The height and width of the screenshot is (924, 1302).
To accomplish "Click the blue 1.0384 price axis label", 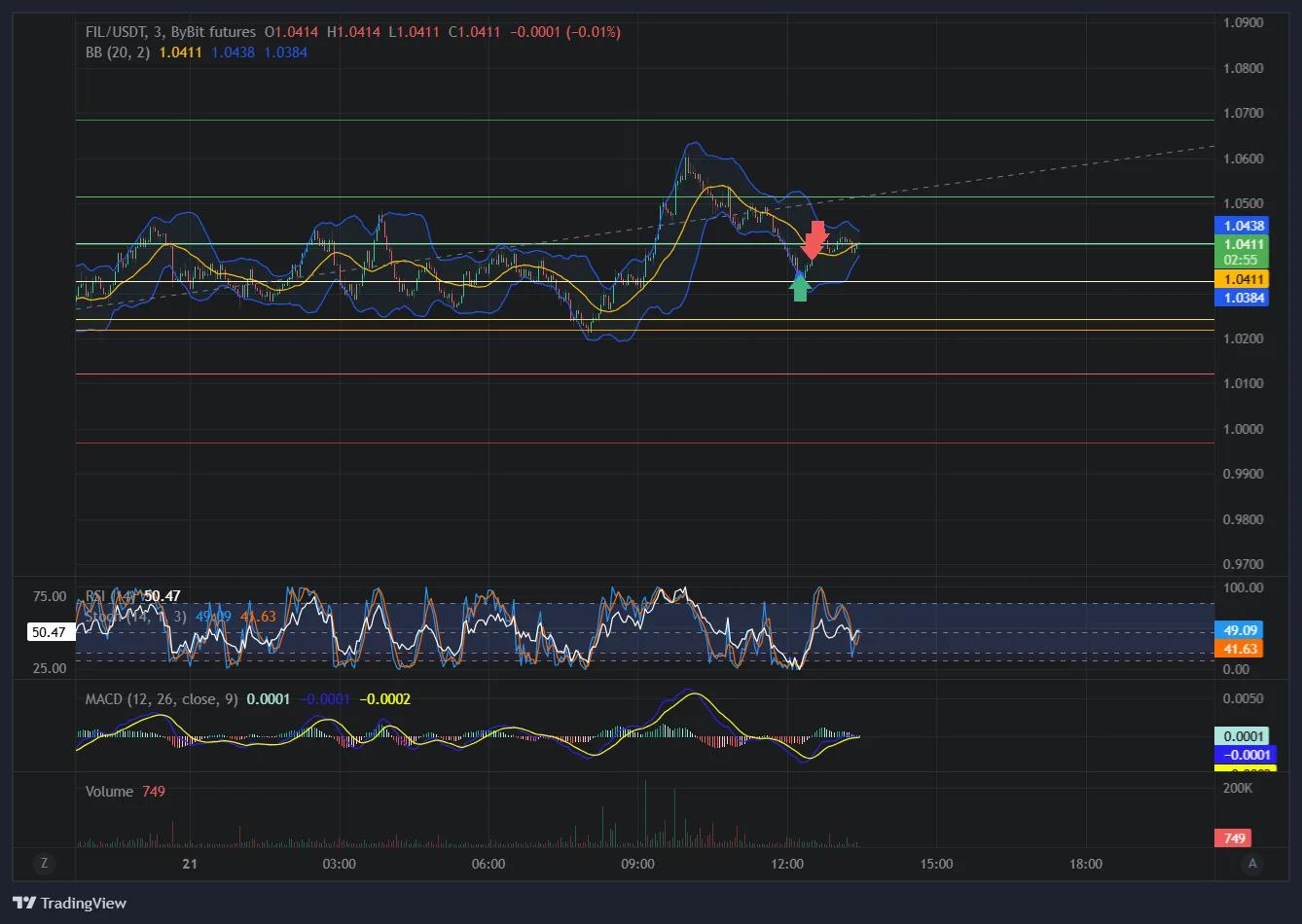I will coord(1241,298).
